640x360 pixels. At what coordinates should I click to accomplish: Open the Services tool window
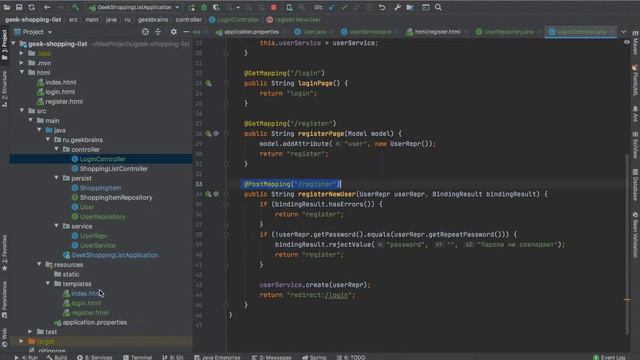95,357
